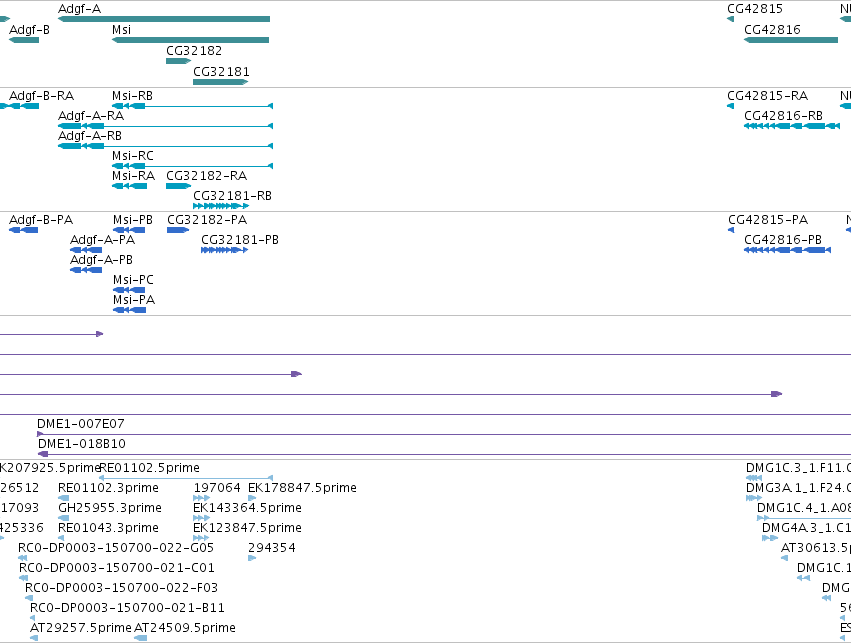851x643 pixels.
Task: Select the EK178847.5prime EST label
Action: pyautogui.click(x=302, y=488)
